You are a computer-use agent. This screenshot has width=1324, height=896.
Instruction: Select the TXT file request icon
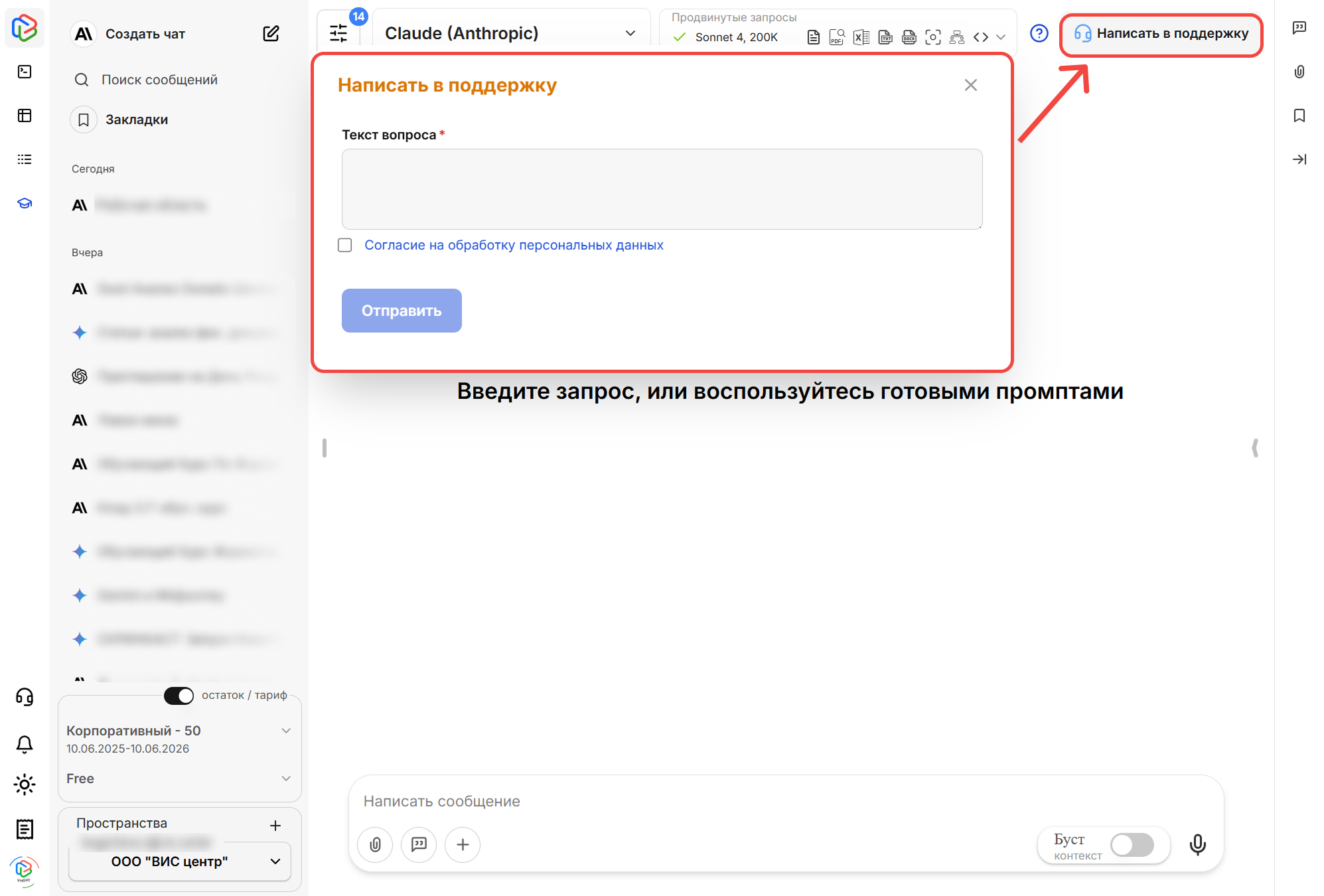click(885, 37)
